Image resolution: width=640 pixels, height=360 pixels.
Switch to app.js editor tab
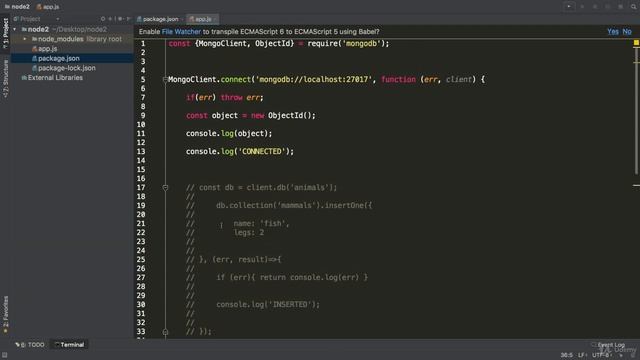202,19
